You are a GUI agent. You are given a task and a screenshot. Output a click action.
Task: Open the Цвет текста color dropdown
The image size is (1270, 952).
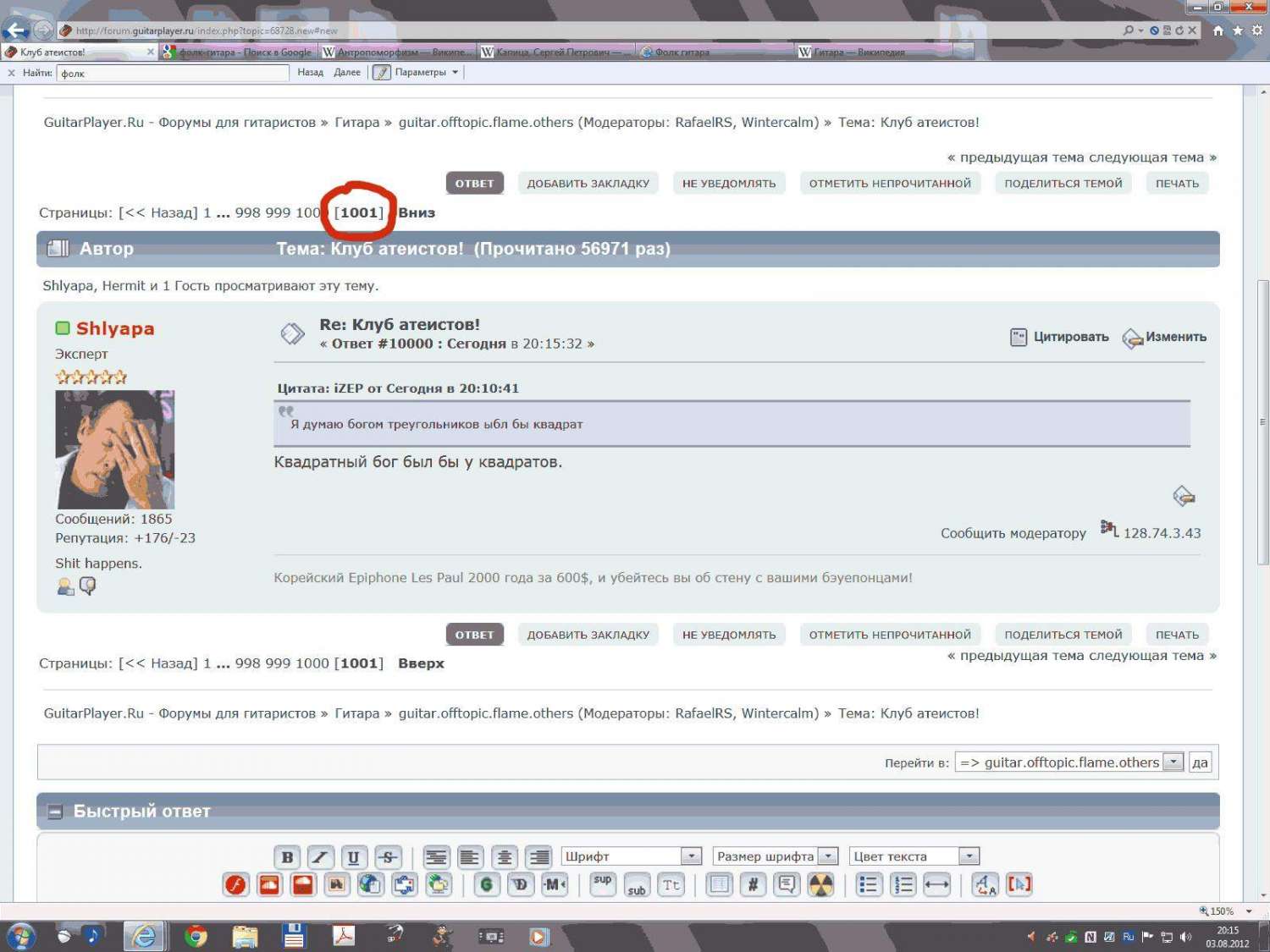pos(914,856)
